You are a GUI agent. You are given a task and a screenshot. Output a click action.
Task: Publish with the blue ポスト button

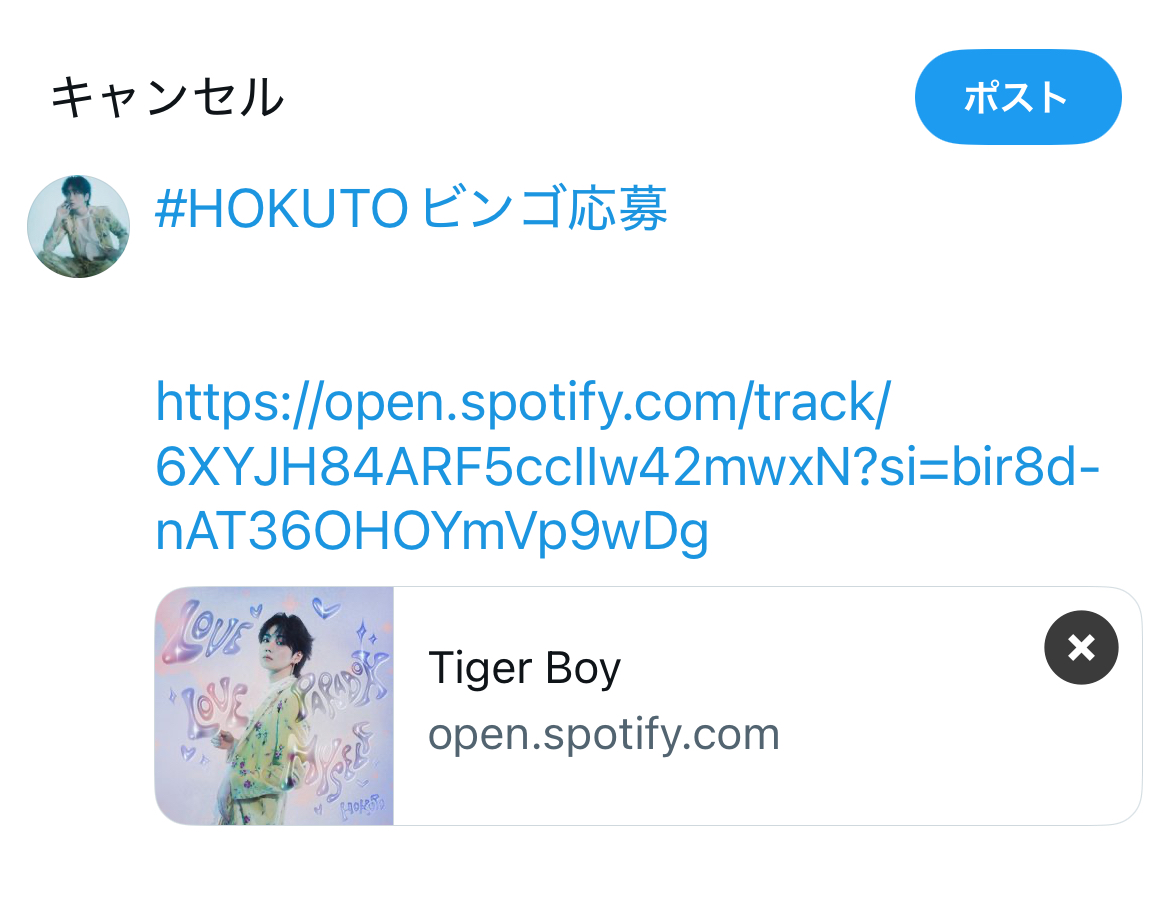tap(1018, 97)
